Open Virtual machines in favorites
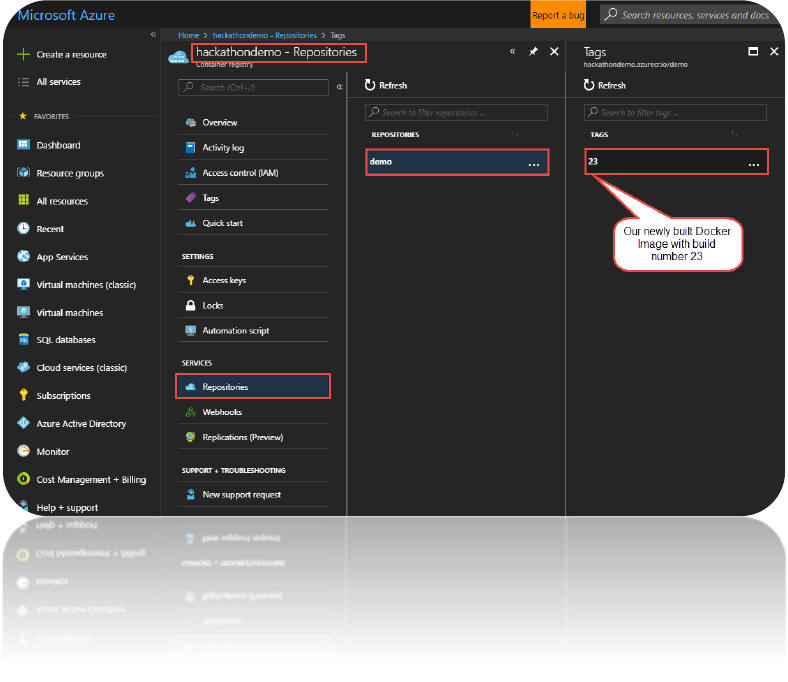The width and height of the screenshot is (788, 682). point(69,313)
